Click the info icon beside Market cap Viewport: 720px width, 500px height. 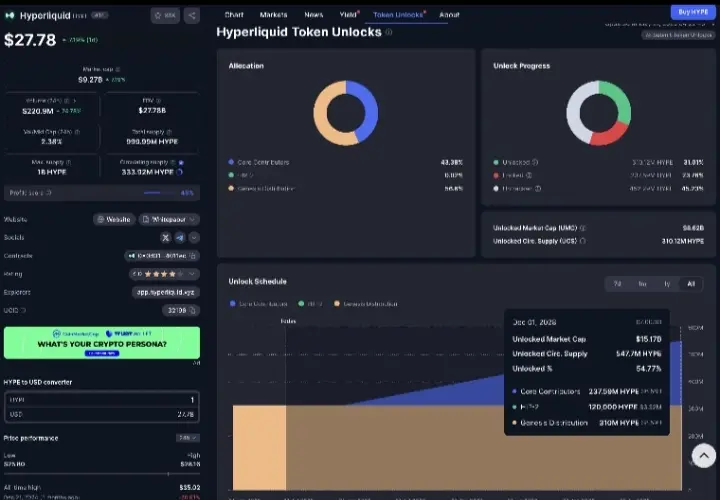[118, 69]
